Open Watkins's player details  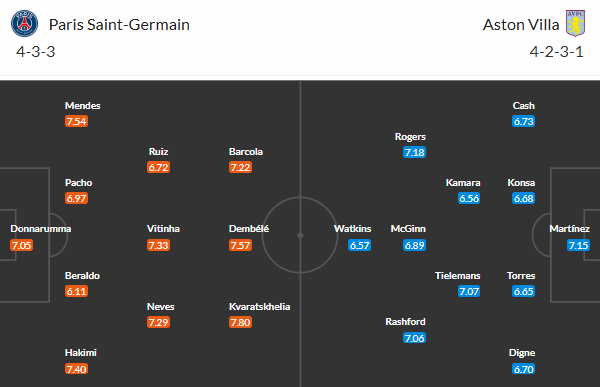pos(352,229)
